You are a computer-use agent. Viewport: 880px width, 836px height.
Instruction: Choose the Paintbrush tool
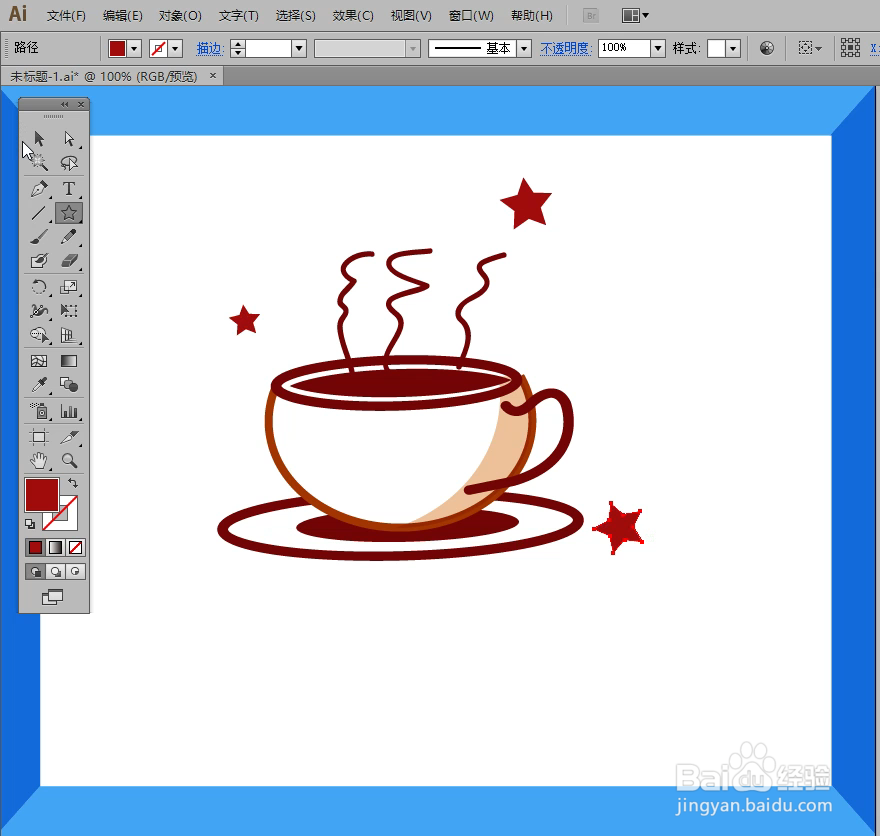(x=37, y=237)
